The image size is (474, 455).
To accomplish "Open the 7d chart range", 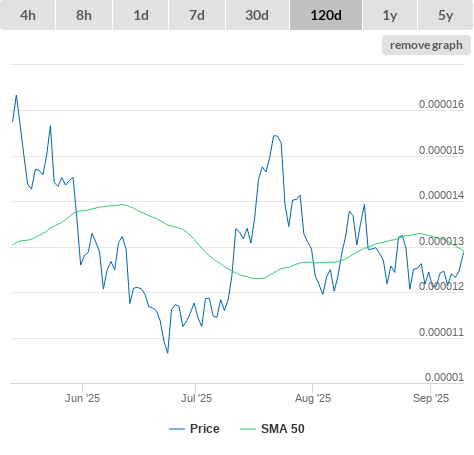I will [197, 15].
